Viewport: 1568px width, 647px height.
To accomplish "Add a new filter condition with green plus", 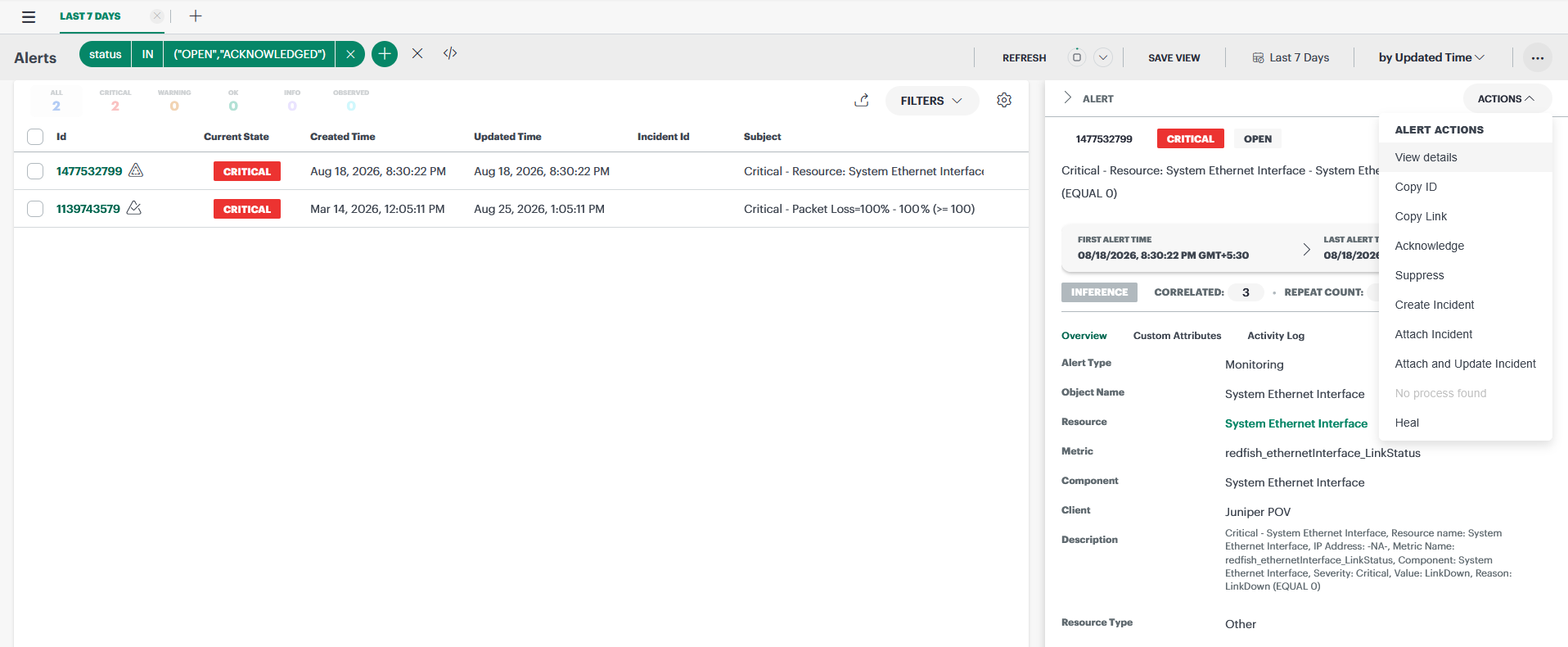I will (385, 54).
